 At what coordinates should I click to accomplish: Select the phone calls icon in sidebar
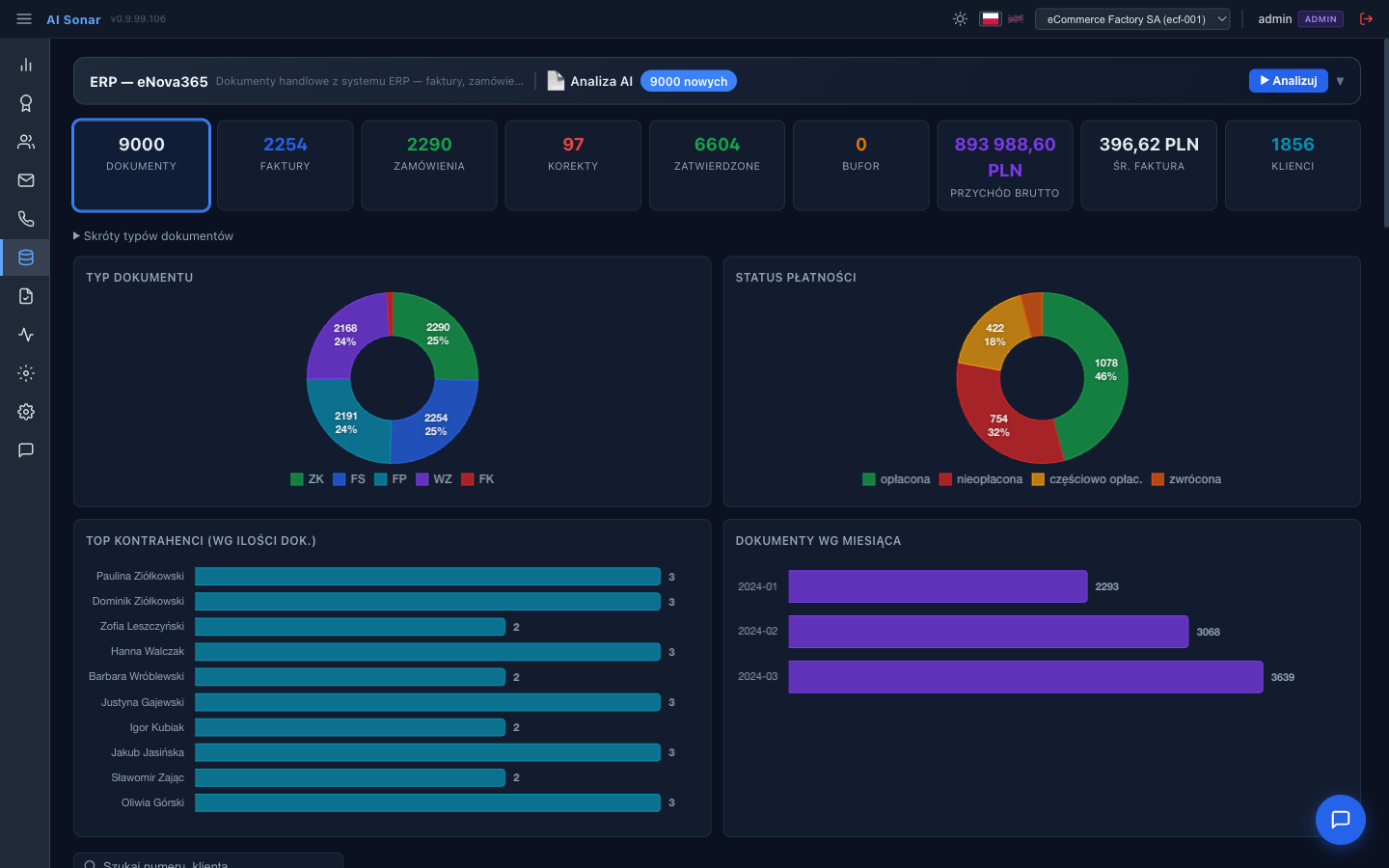(25, 219)
